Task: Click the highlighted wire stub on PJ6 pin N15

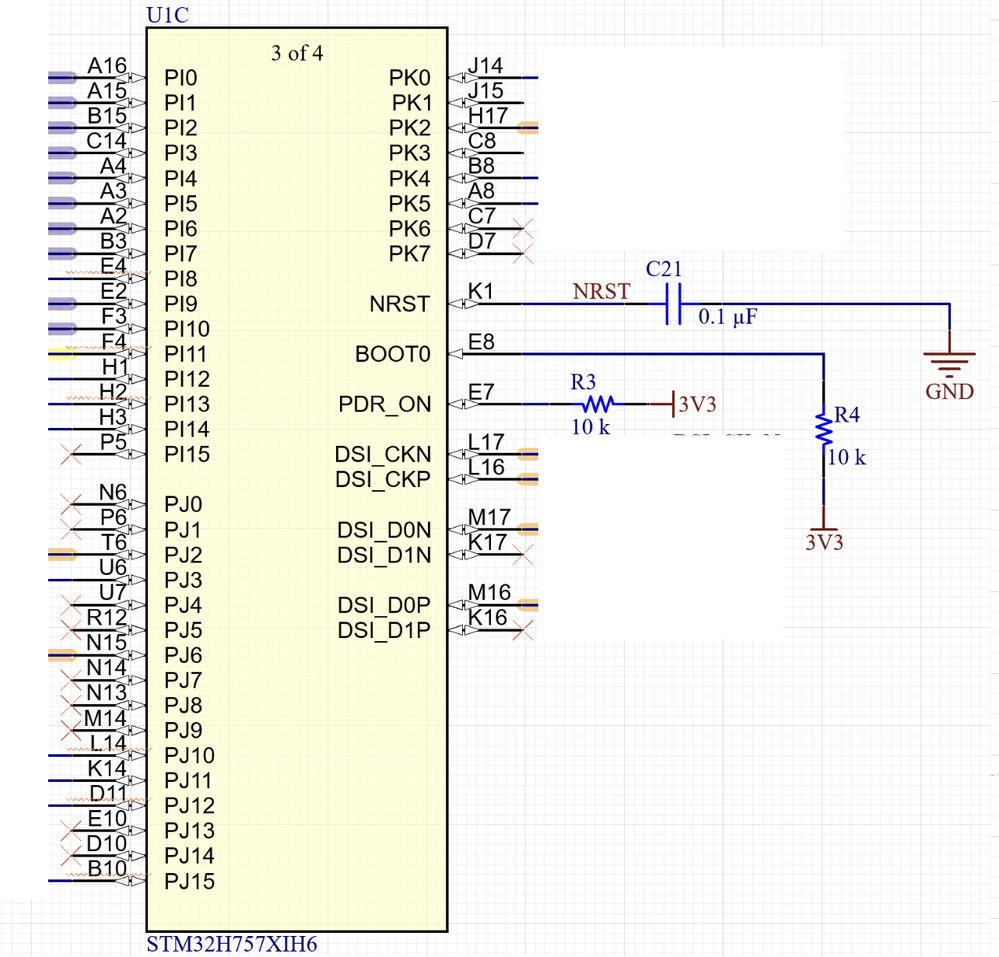Action: (x=62, y=655)
